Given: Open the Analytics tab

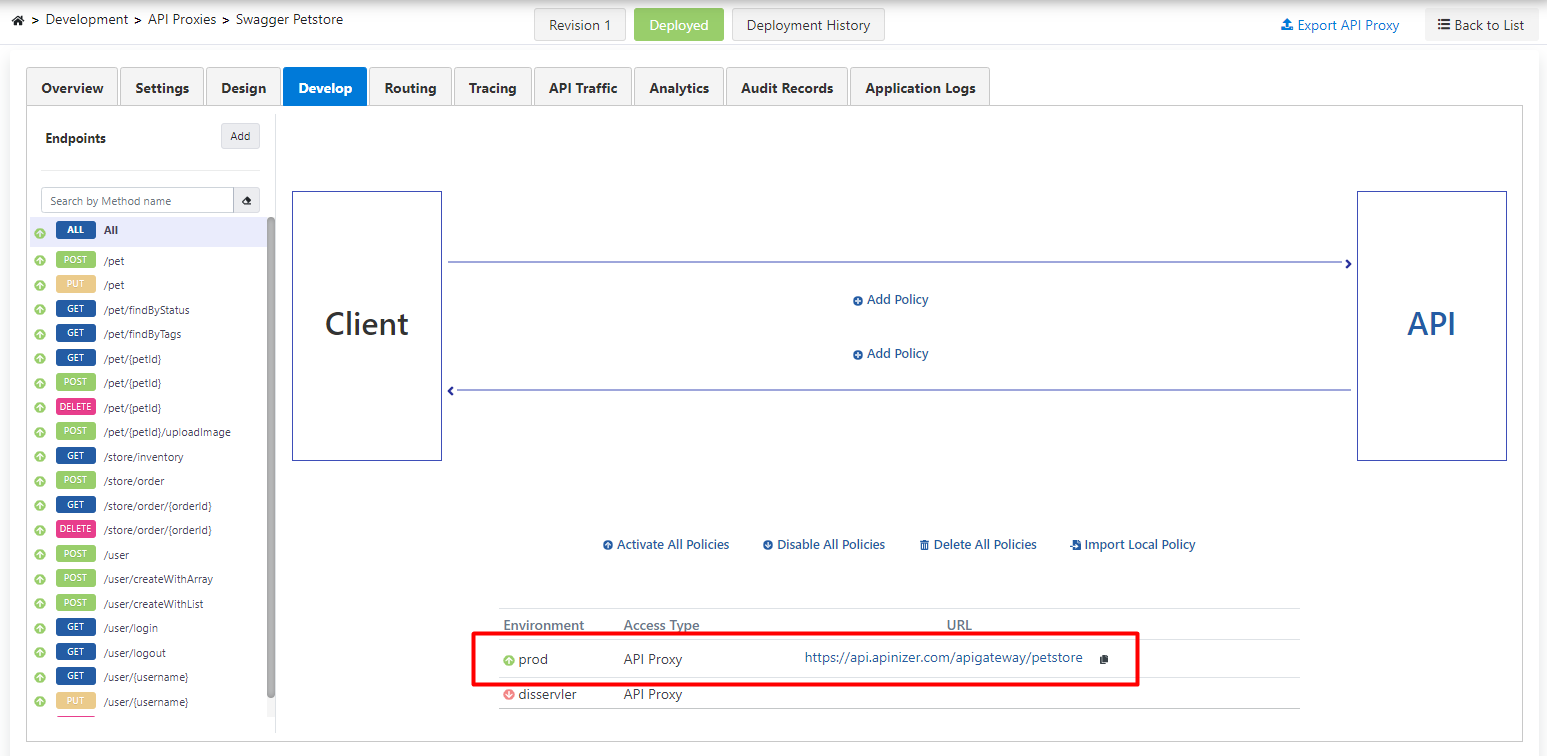Looking at the screenshot, I should (x=678, y=88).
